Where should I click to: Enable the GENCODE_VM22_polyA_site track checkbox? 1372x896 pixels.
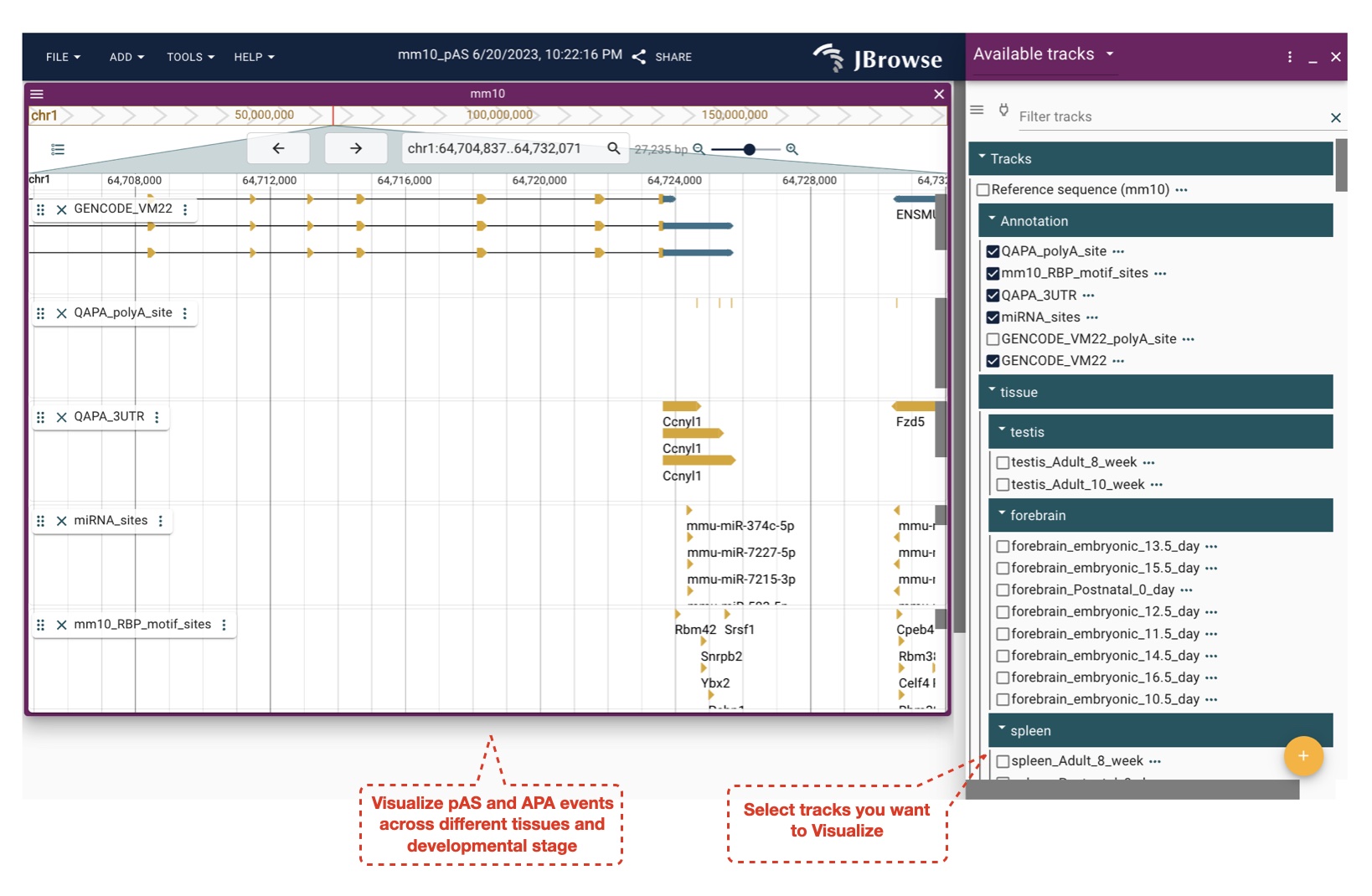coord(993,339)
